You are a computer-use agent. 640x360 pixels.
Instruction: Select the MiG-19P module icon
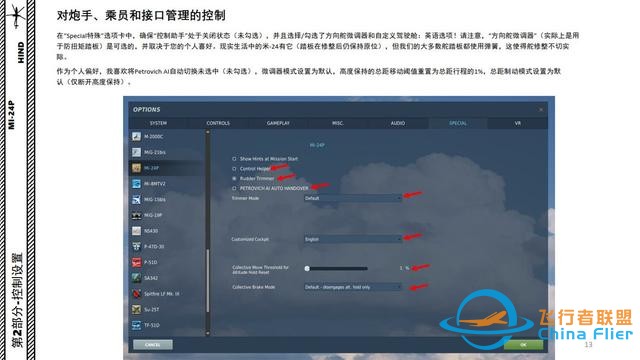[136, 215]
